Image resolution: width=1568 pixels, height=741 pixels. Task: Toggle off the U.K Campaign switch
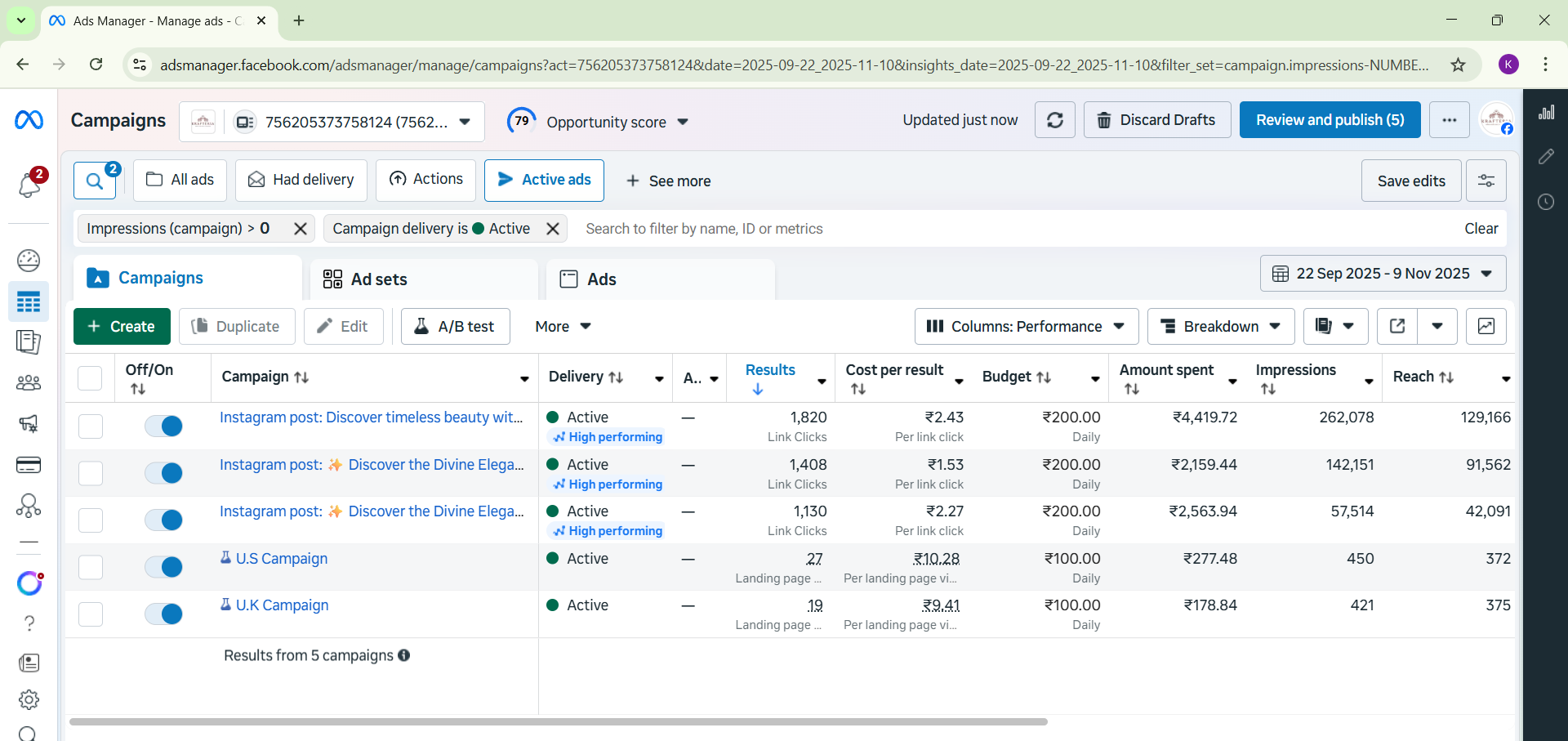pyautogui.click(x=163, y=614)
